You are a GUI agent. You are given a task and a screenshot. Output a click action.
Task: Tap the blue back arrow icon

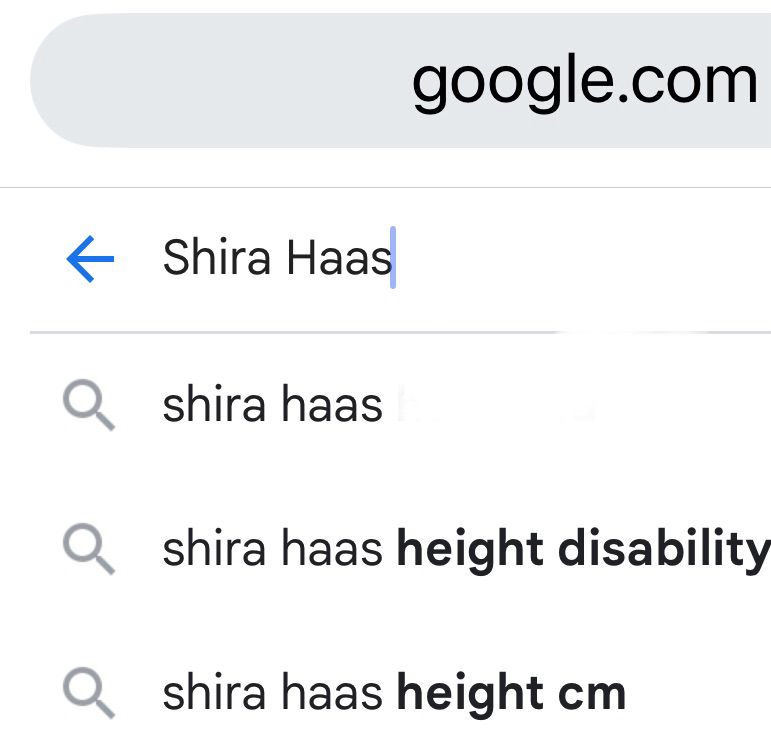(x=90, y=260)
